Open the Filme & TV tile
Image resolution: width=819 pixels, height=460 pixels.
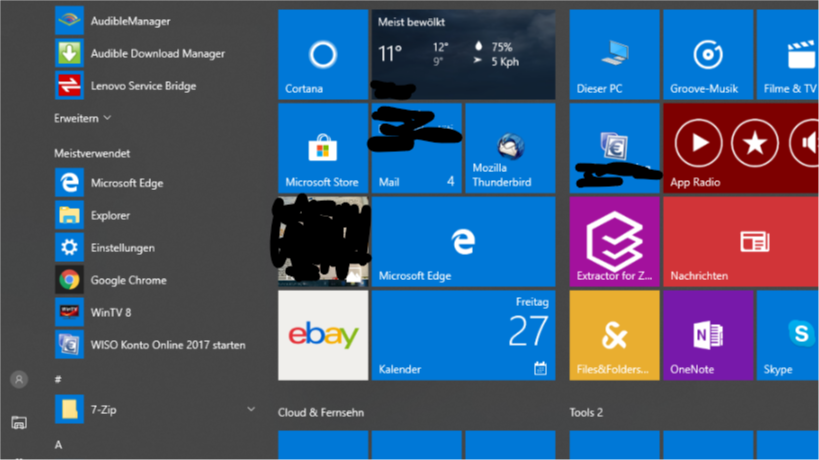tap(788, 54)
